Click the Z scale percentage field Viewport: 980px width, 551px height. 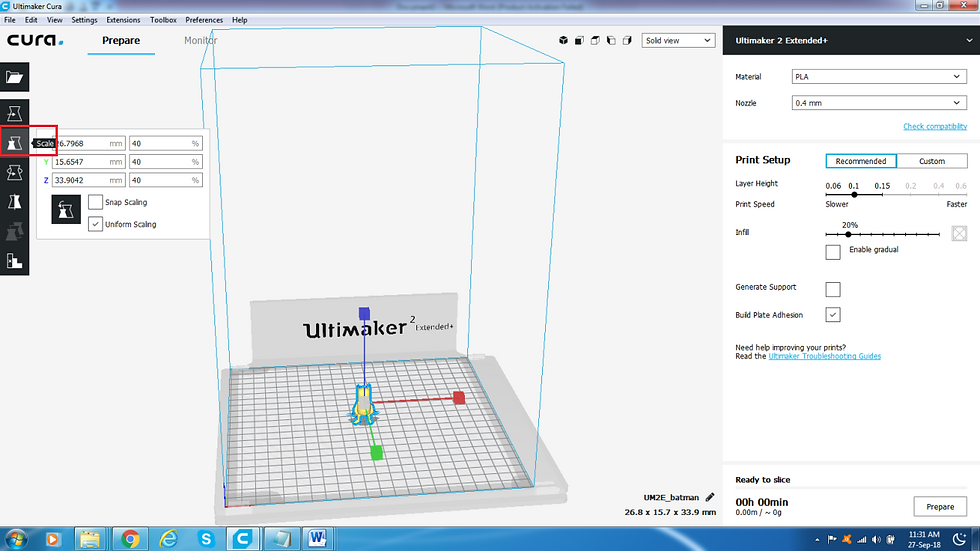pos(166,180)
